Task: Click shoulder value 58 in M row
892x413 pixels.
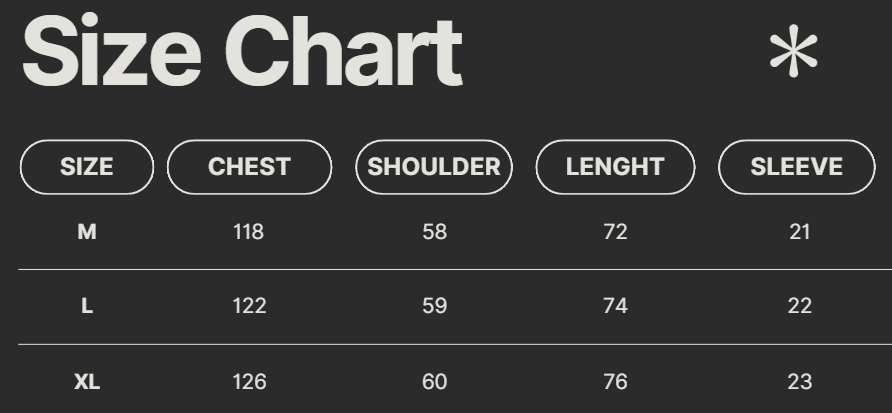Action: [435, 232]
